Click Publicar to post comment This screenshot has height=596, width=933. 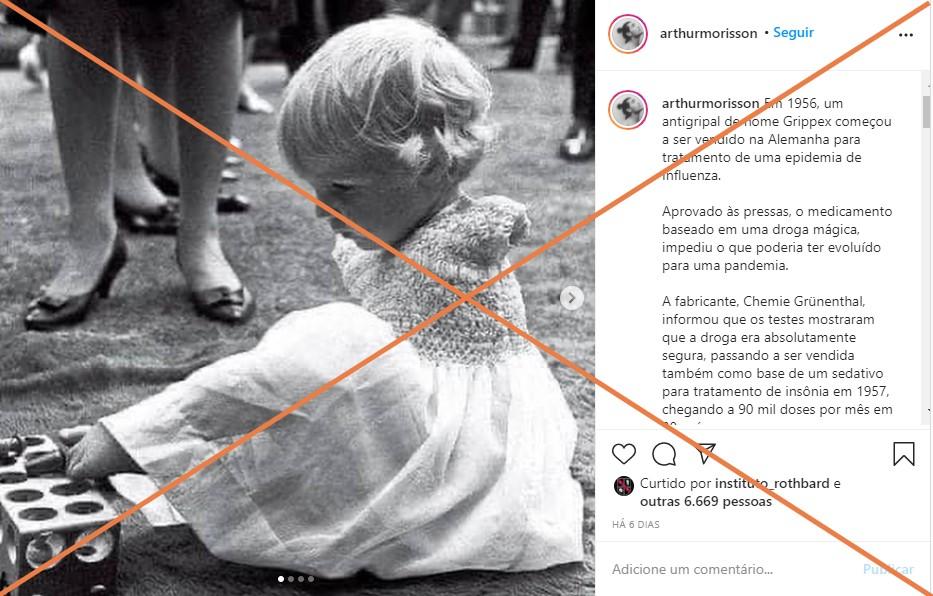(888, 569)
